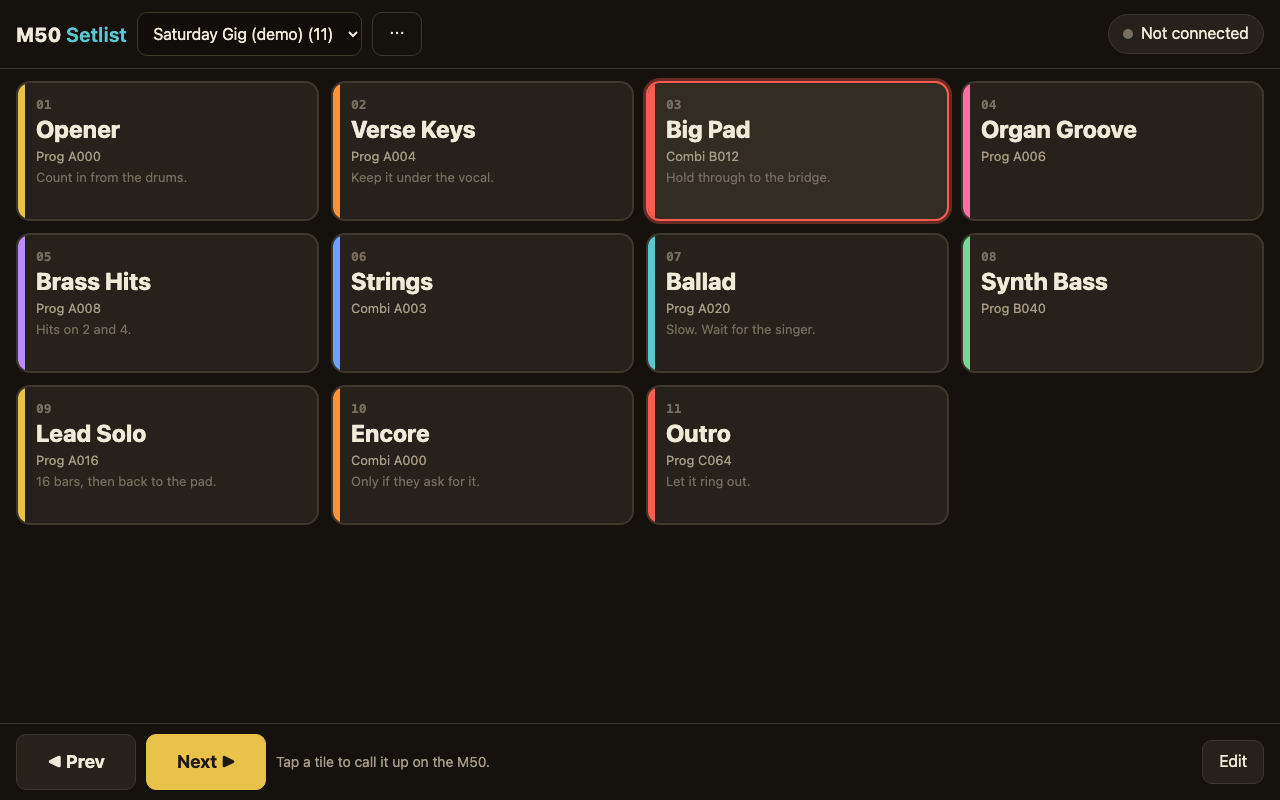This screenshot has height=800, width=1280.
Task: Select the Synth Bass tile
Action: 1112,303
